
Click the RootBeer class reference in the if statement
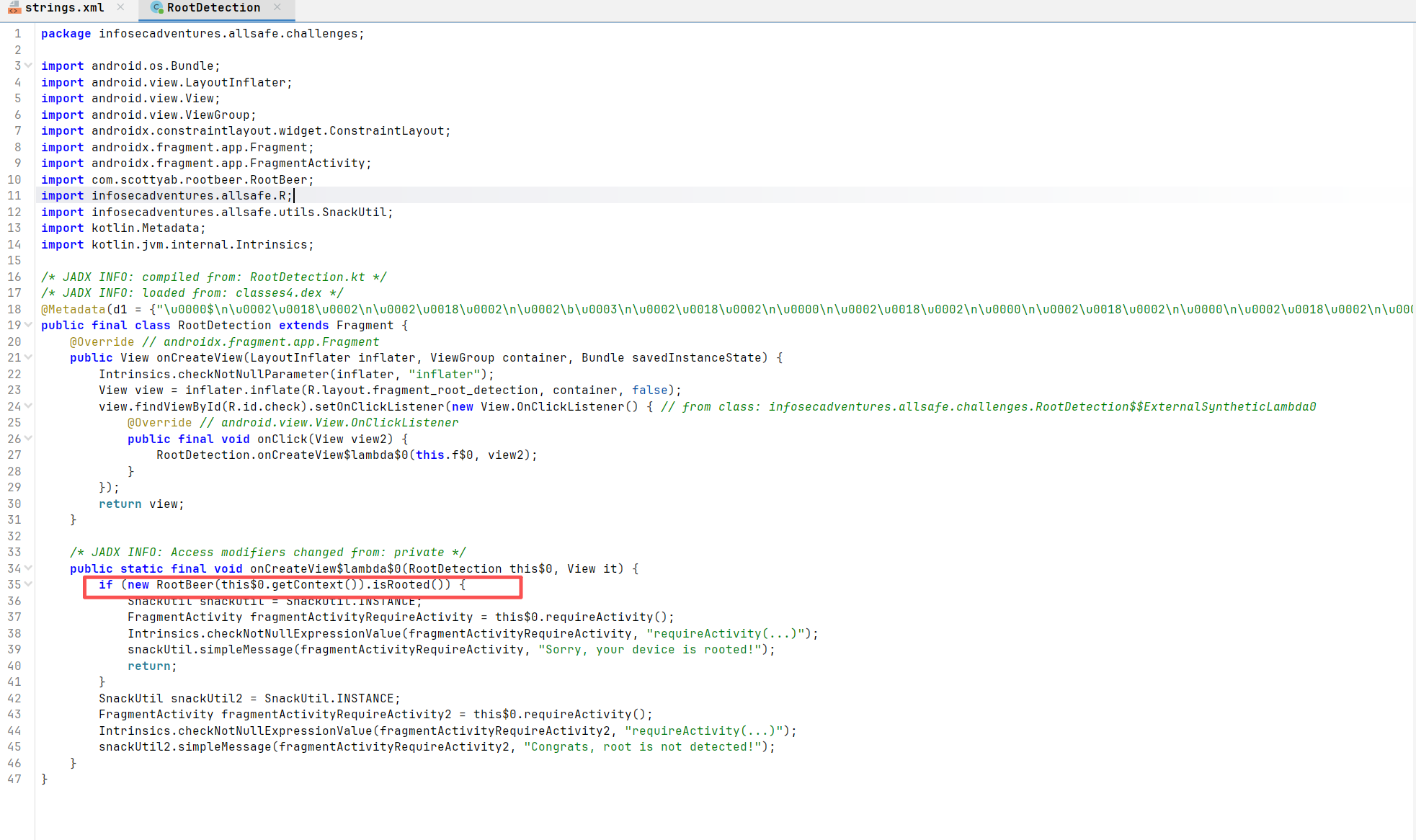(184, 585)
